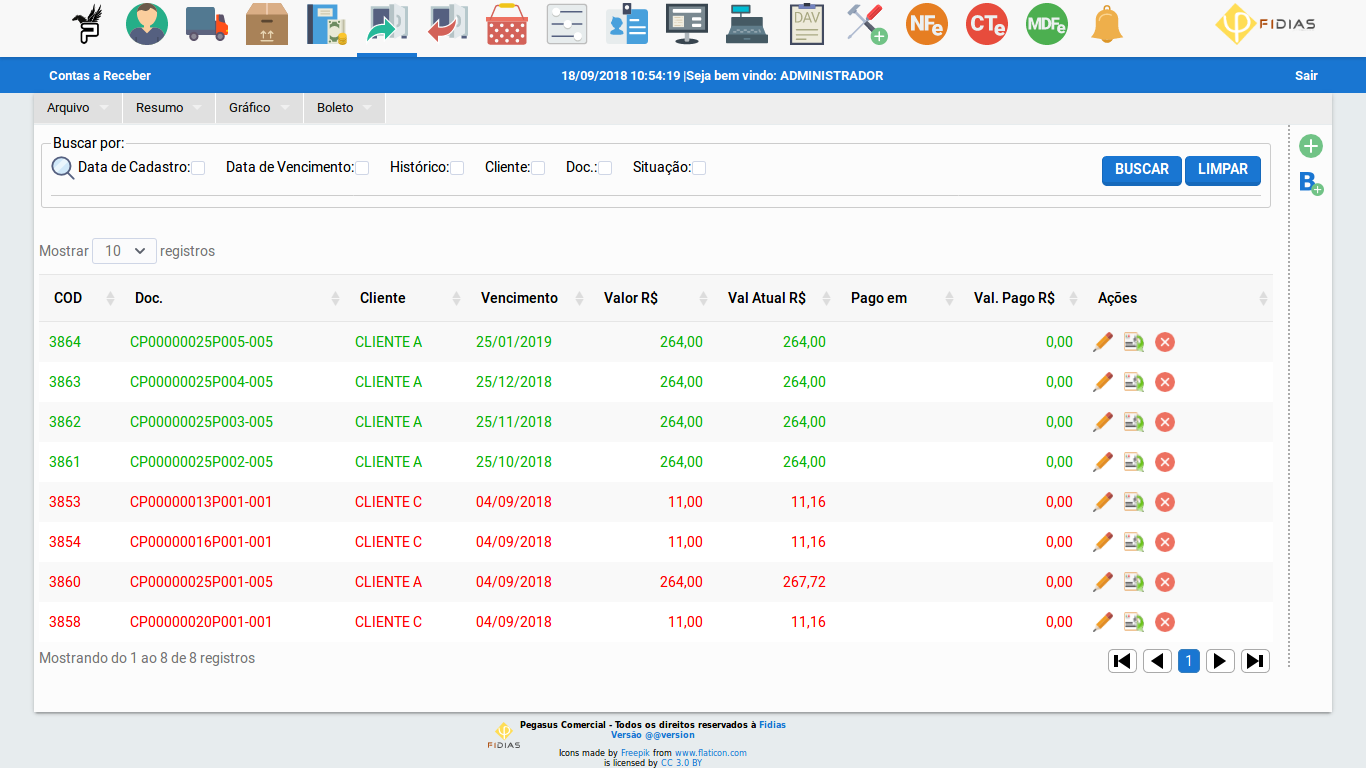Open the cash register icon in the toolbar
The height and width of the screenshot is (768, 1366).
746,27
